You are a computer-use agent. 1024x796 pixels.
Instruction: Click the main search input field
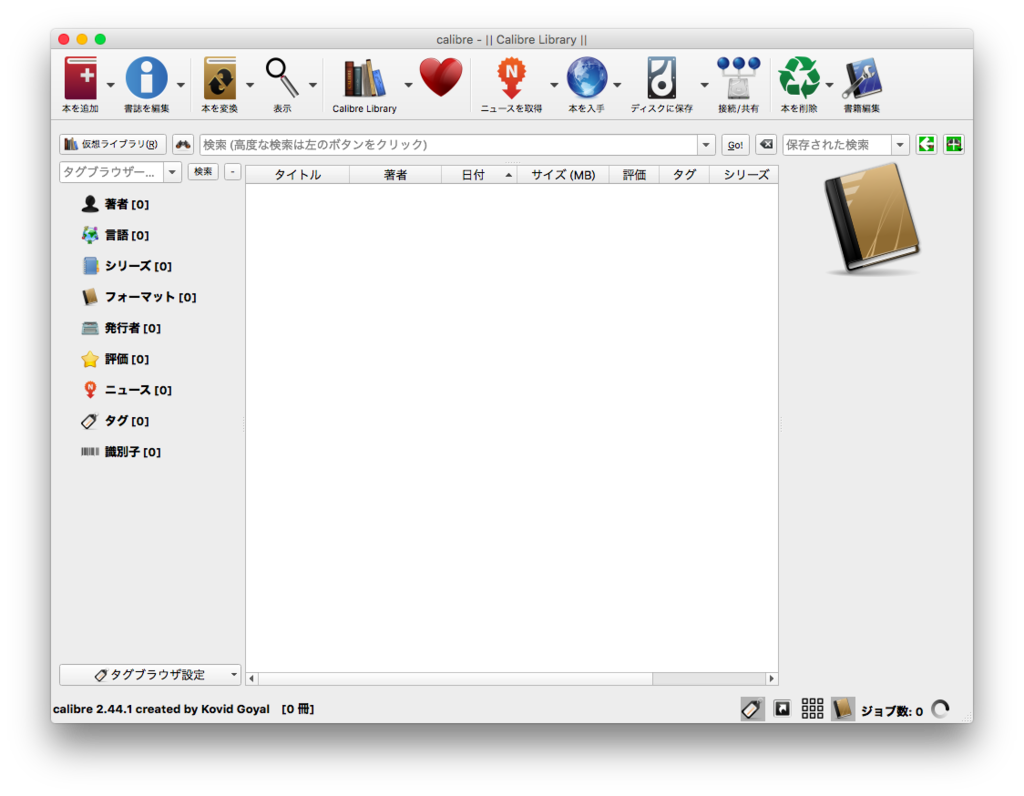(449, 145)
